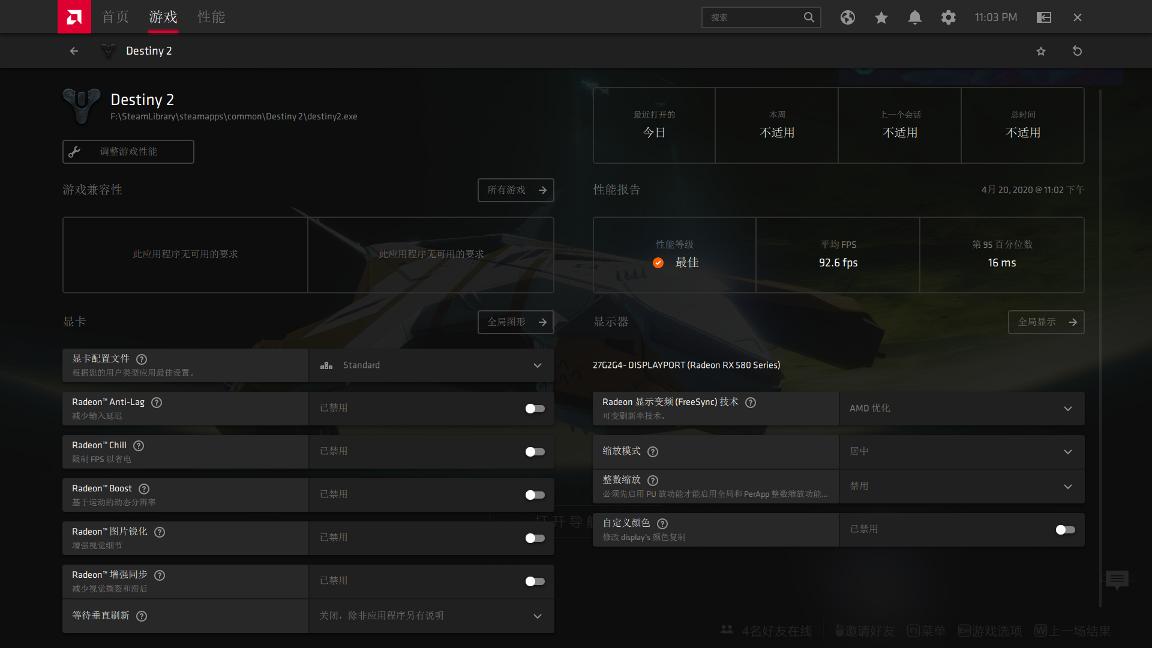Image resolution: width=1152 pixels, height=648 pixels.
Task: Switch to the 性能 tab
Action: pos(211,17)
